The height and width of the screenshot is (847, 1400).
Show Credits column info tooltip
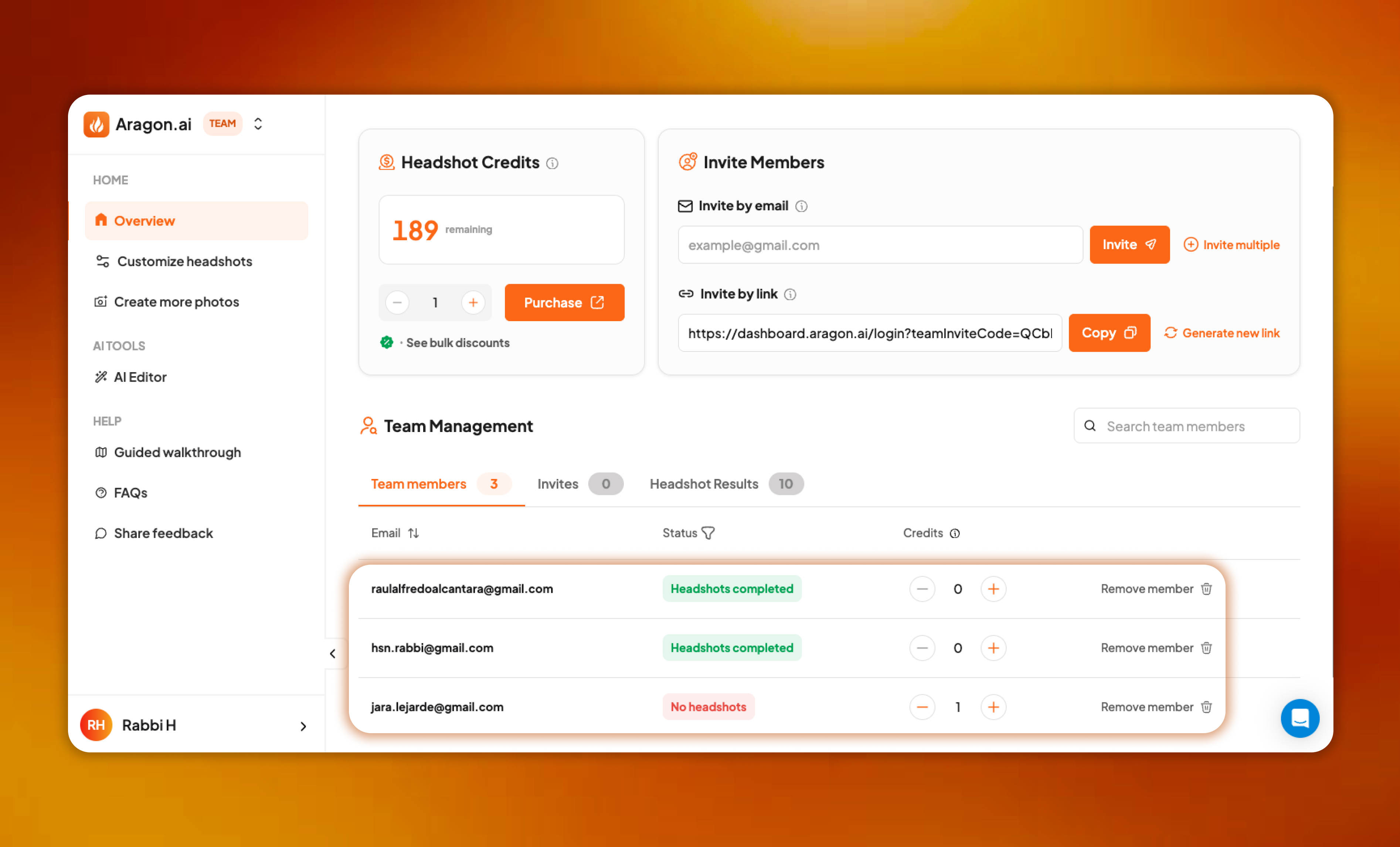(955, 533)
